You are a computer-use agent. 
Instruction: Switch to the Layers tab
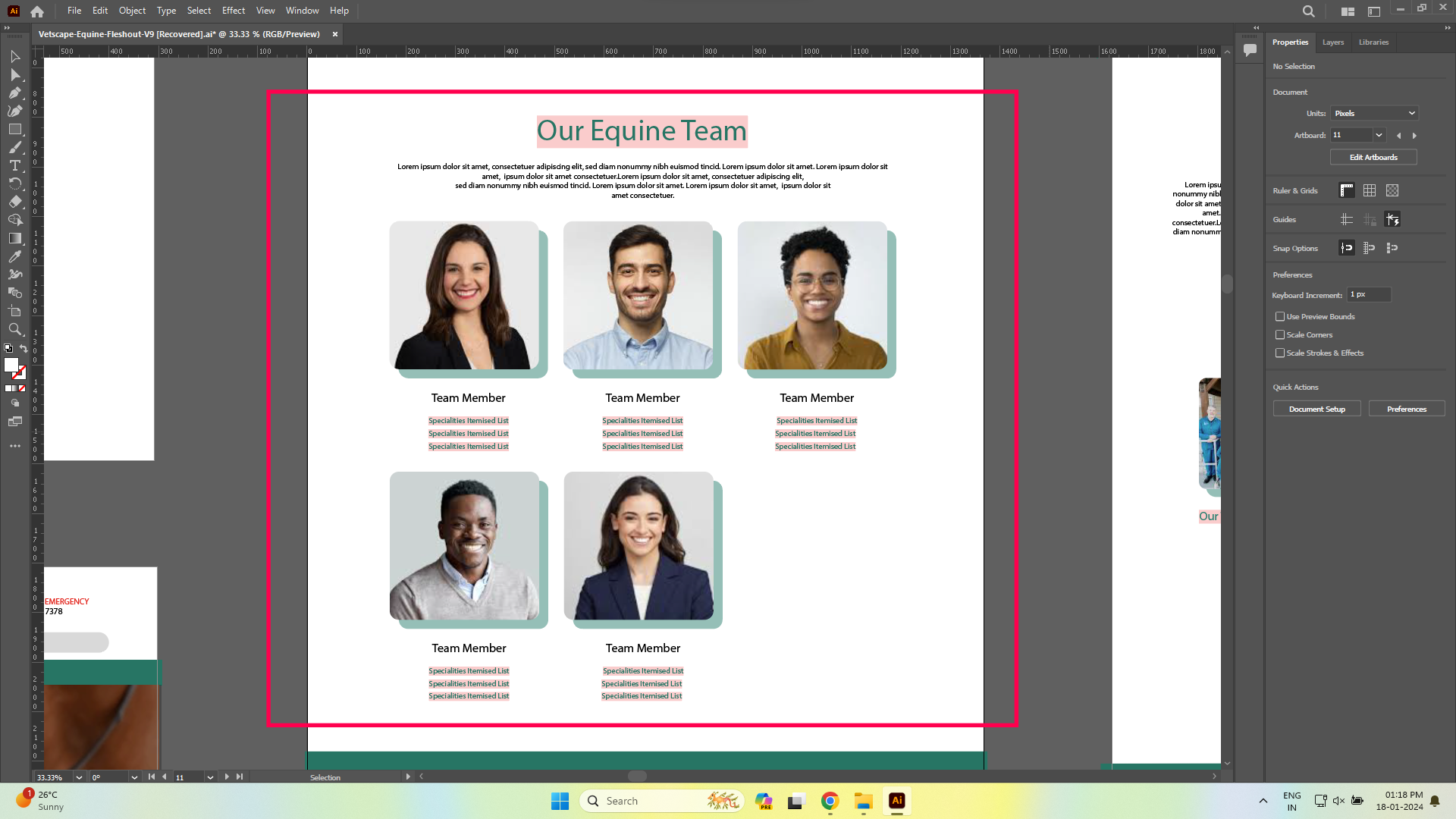1332,42
